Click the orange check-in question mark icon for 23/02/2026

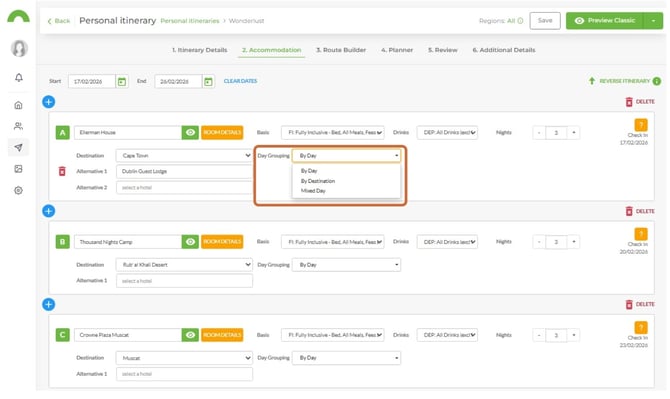tap(641, 327)
